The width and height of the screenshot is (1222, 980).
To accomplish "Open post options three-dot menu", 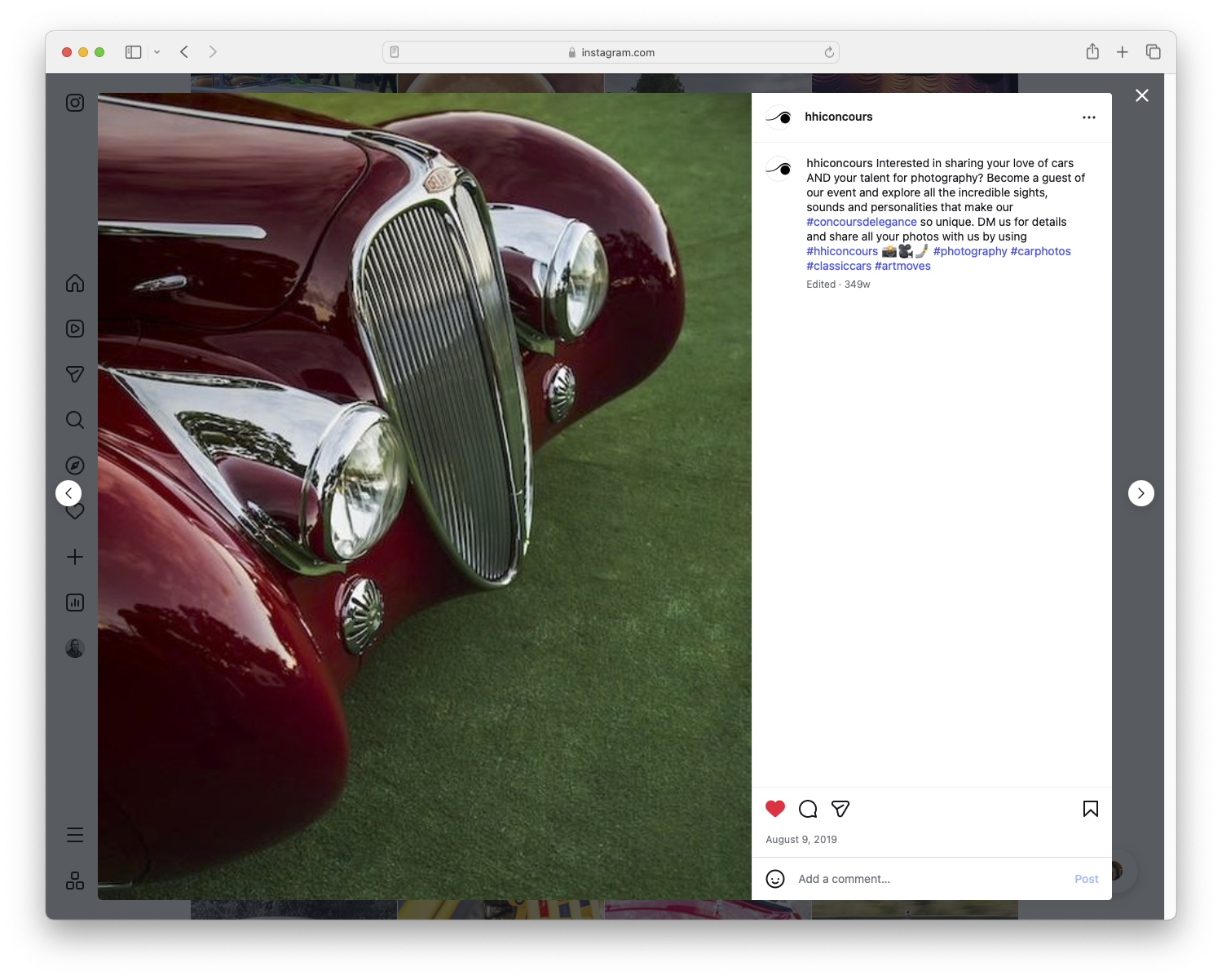I will [1089, 117].
